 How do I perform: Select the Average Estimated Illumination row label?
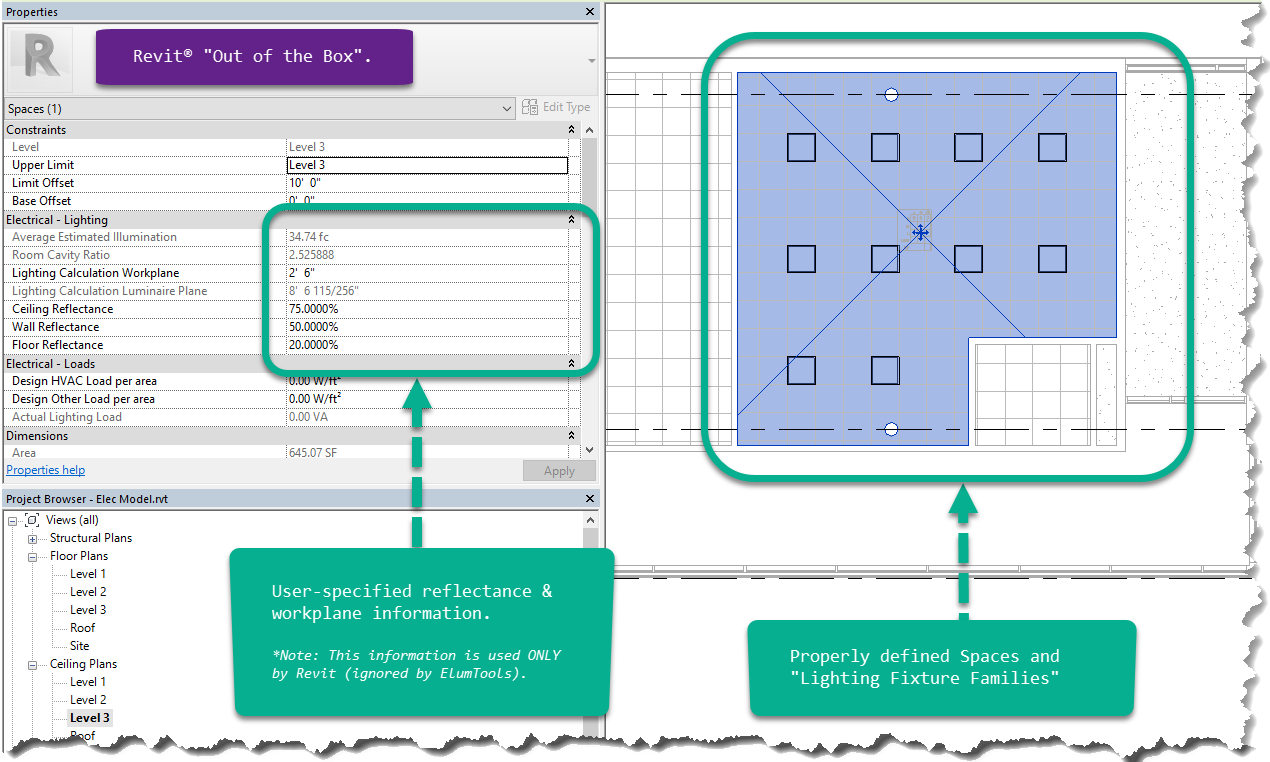click(94, 237)
